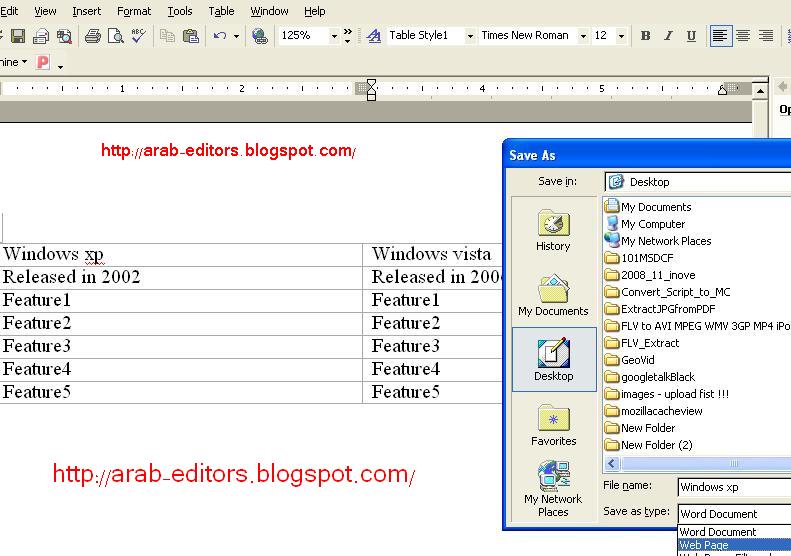The height and width of the screenshot is (556, 791).
Task: Select the ExtractJPGfromPDF folder
Action: tap(660, 309)
